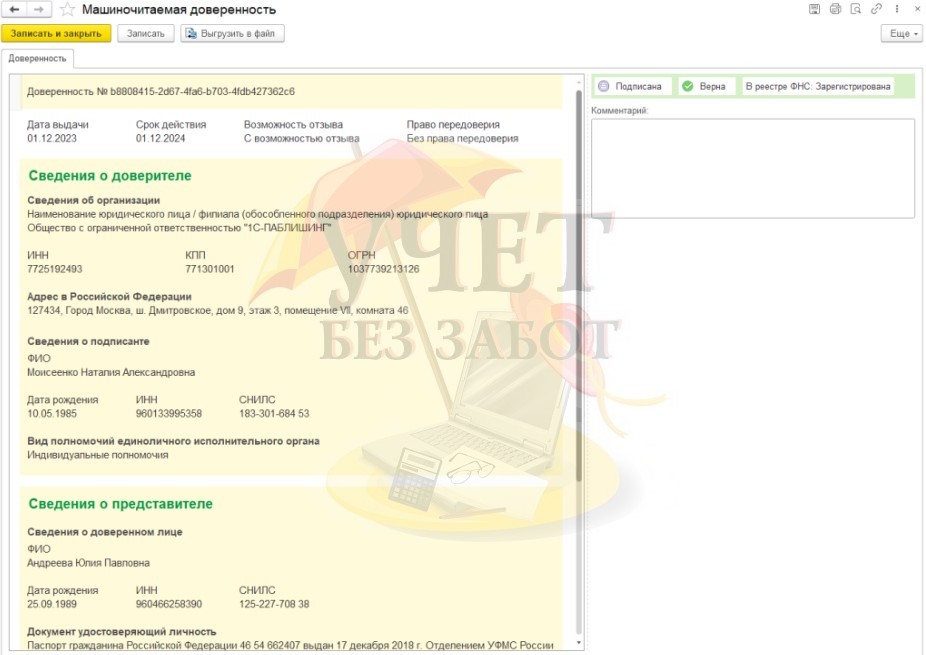Close the document with the X icon
Viewport: 926px width, 655px height.
tap(917, 9)
